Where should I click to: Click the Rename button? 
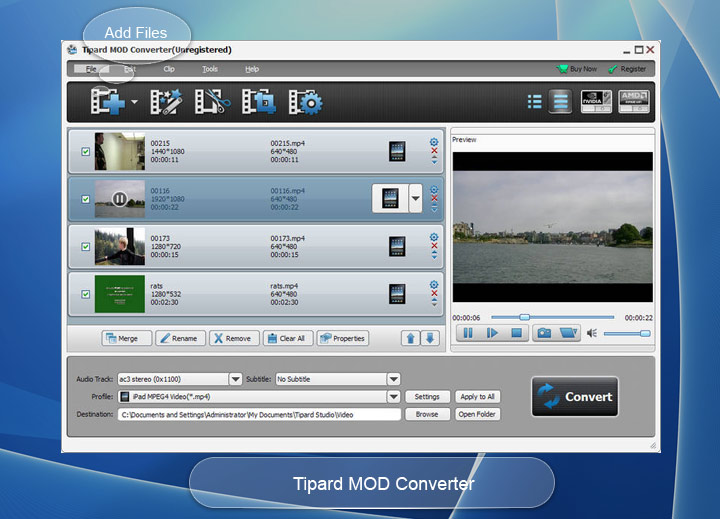[180, 338]
